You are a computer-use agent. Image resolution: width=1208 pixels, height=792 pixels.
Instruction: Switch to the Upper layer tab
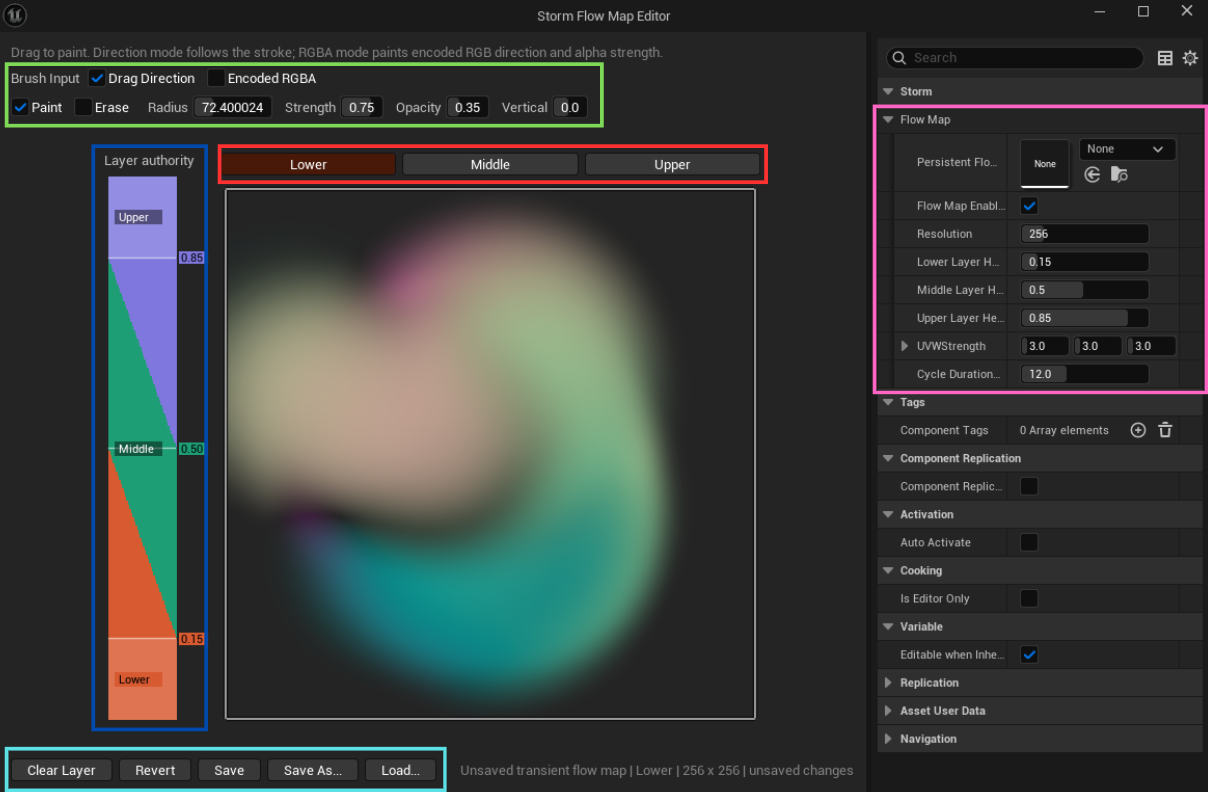coord(672,164)
